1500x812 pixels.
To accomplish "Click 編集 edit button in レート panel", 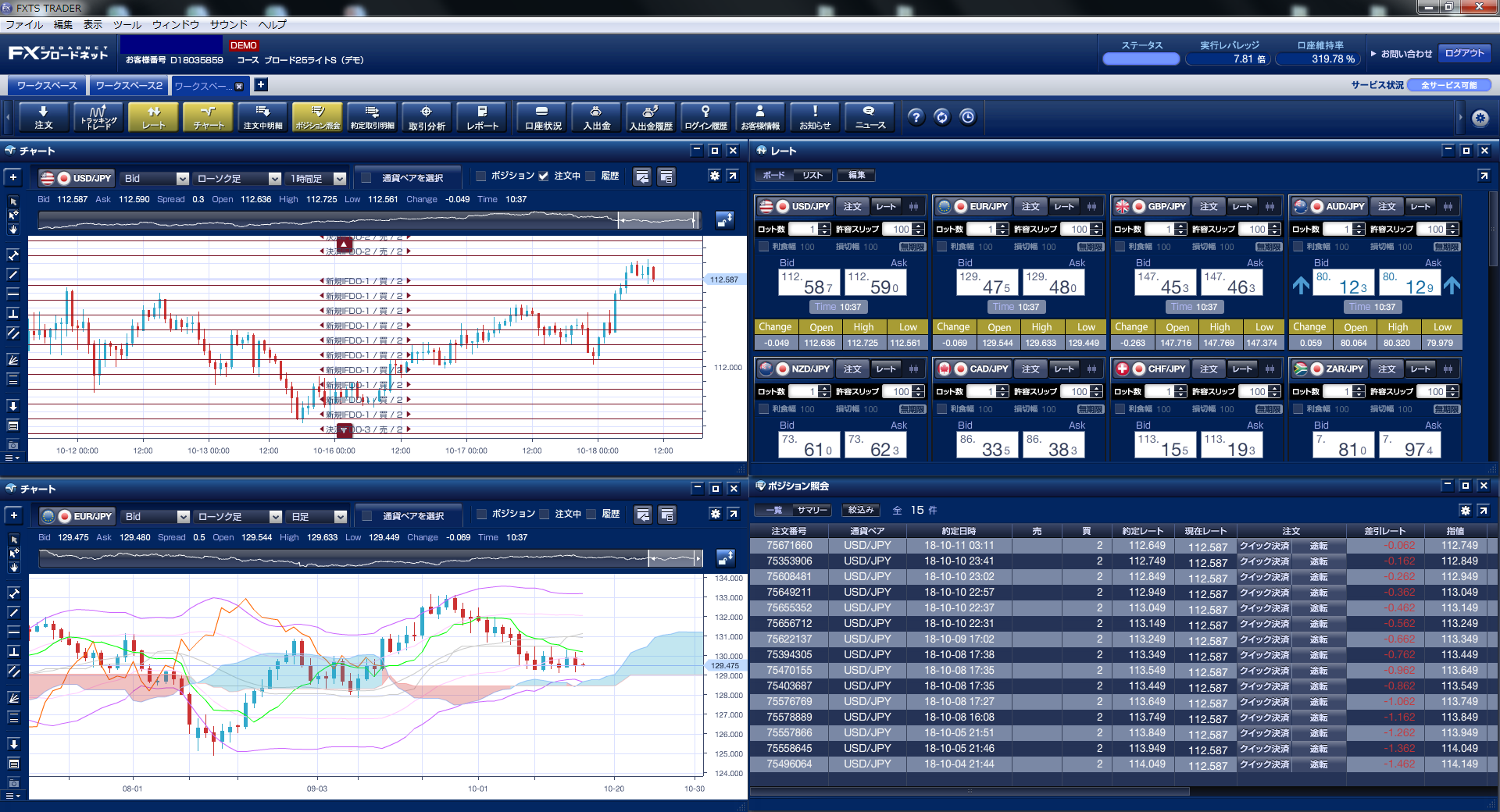I will click(856, 175).
